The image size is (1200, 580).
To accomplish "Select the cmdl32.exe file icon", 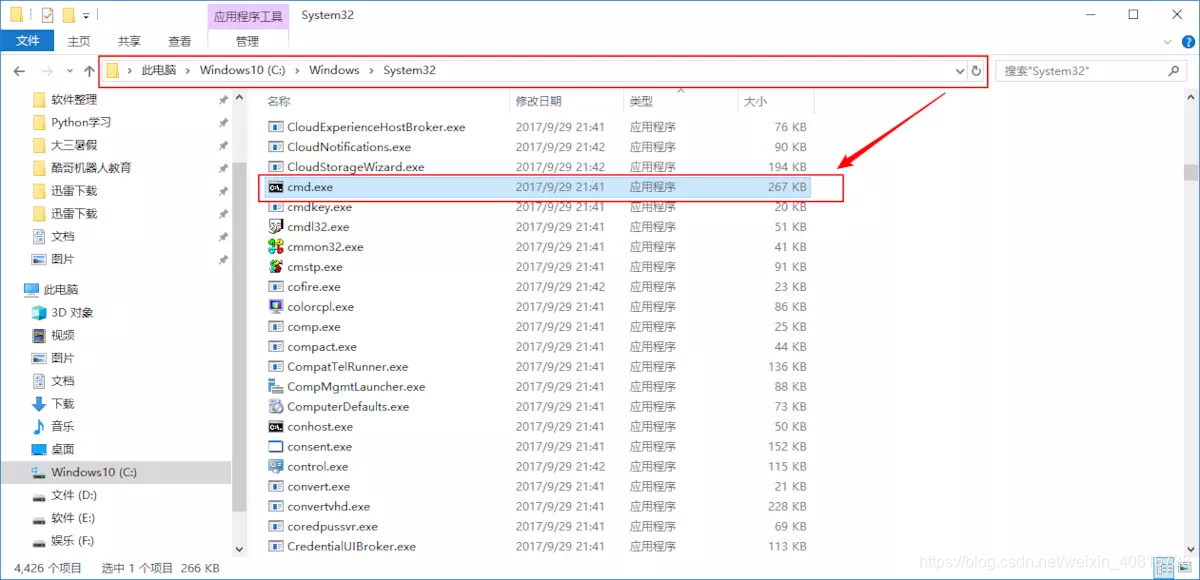I will click(276, 227).
